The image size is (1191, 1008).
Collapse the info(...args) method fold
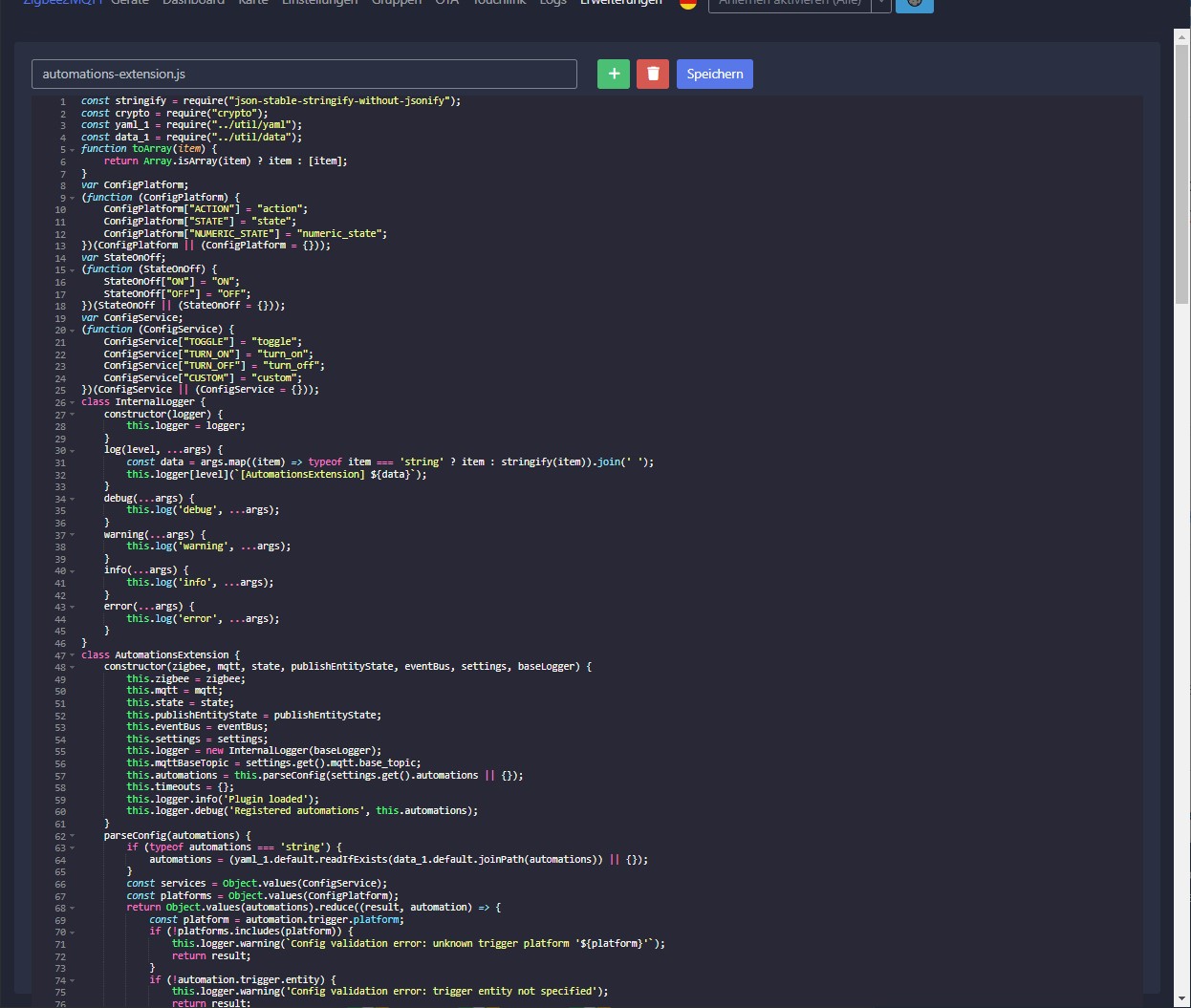73,570
